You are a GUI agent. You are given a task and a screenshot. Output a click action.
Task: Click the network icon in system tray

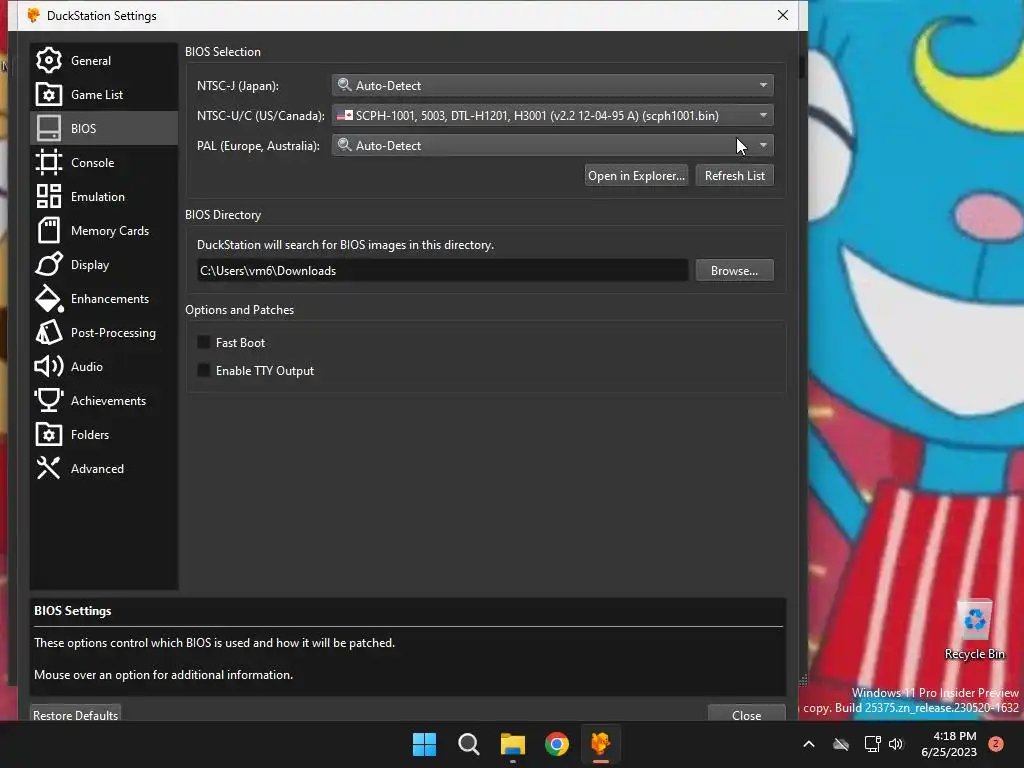[872, 744]
